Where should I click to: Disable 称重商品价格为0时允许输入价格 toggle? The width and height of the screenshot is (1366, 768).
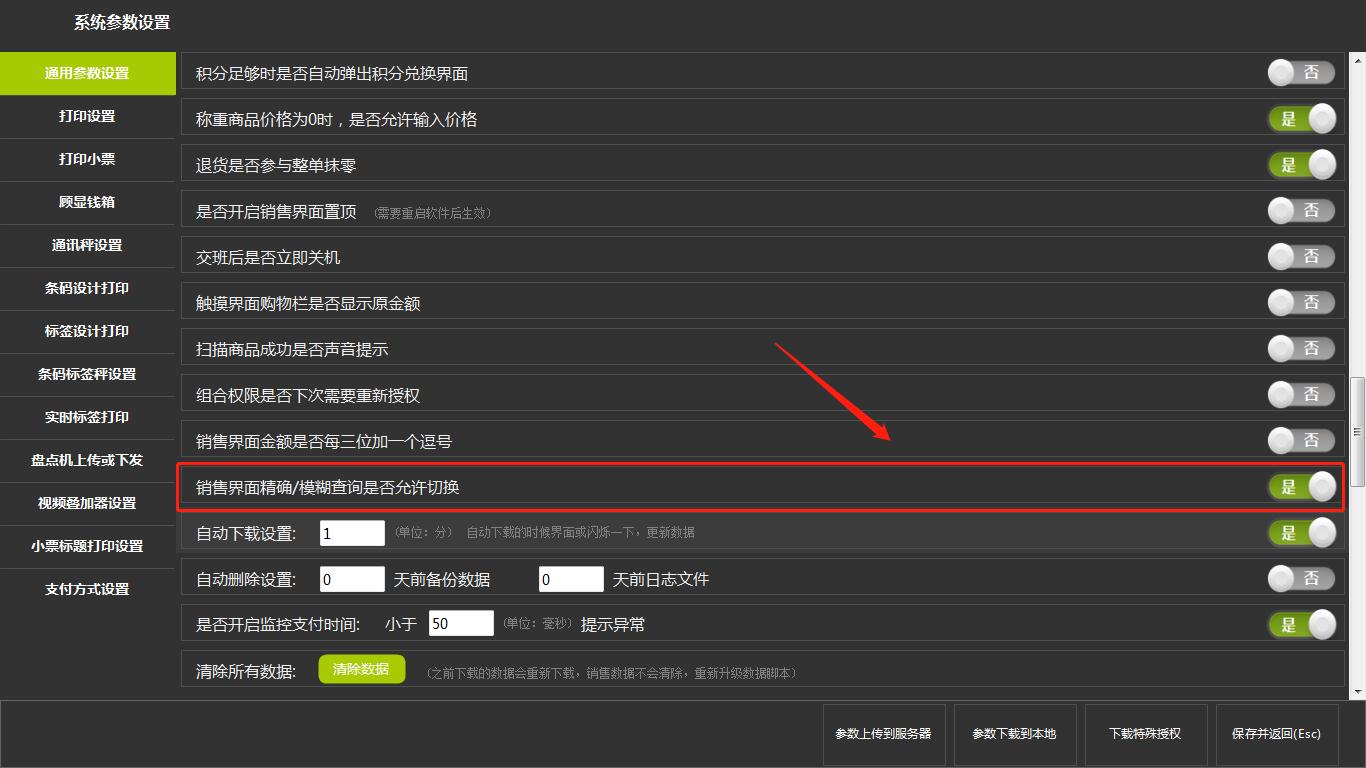[x=1301, y=119]
